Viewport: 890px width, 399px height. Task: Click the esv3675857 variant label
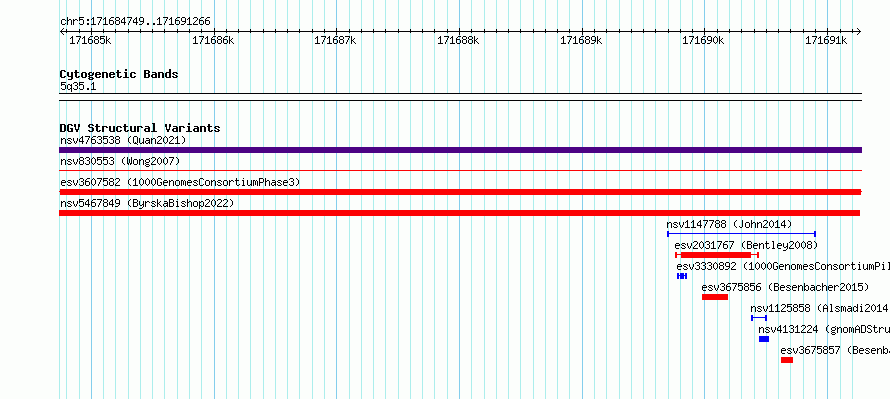[x=834, y=350]
